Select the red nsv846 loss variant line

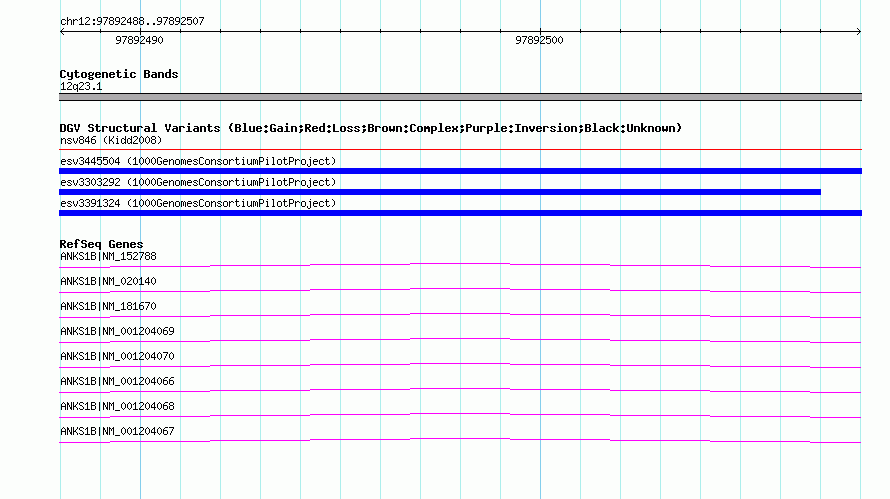coord(460,149)
